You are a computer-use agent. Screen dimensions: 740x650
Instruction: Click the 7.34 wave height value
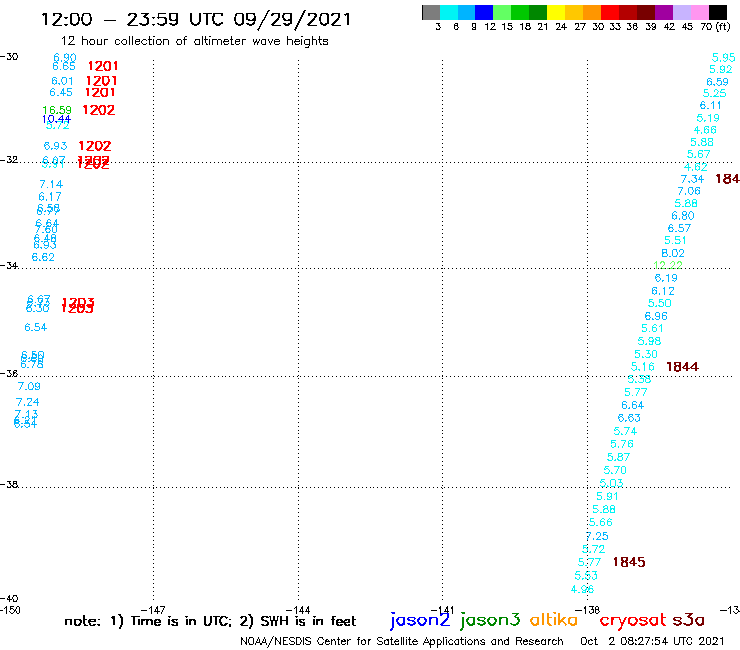[692, 179]
